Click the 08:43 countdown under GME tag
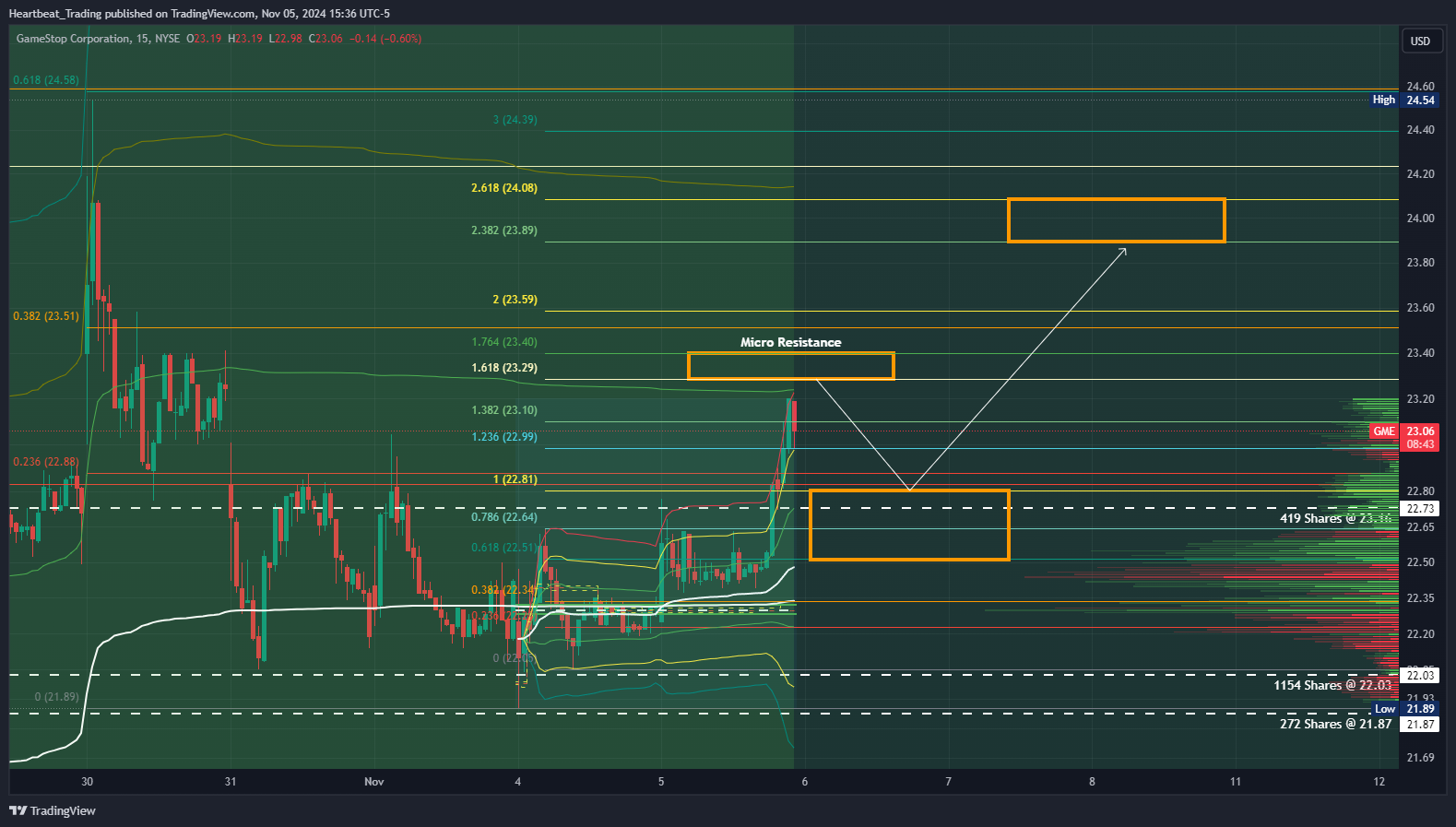The width and height of the screenshot is (1456, 827). coord(1420,444)
